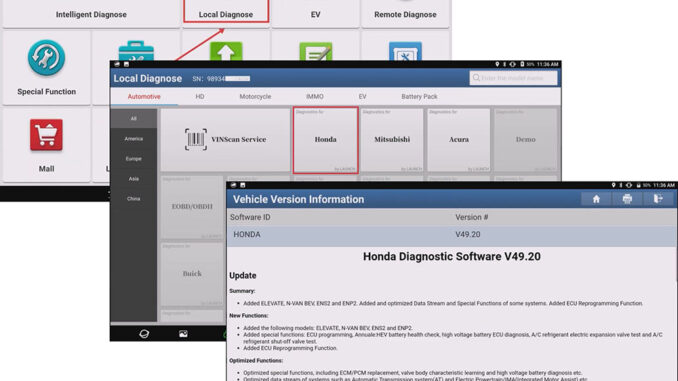Tap location icon in Local Diagnose status bar
Viewport: 678px width, 381px height.
click(x=497, y=64)
